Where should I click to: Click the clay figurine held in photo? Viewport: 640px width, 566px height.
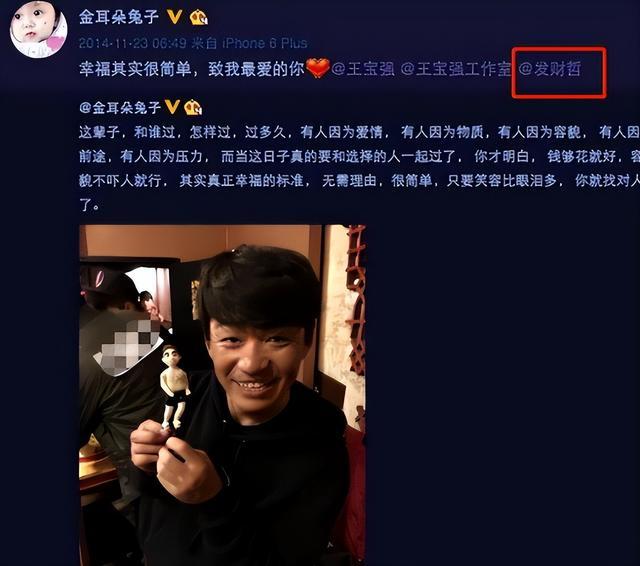coord(175,388)
